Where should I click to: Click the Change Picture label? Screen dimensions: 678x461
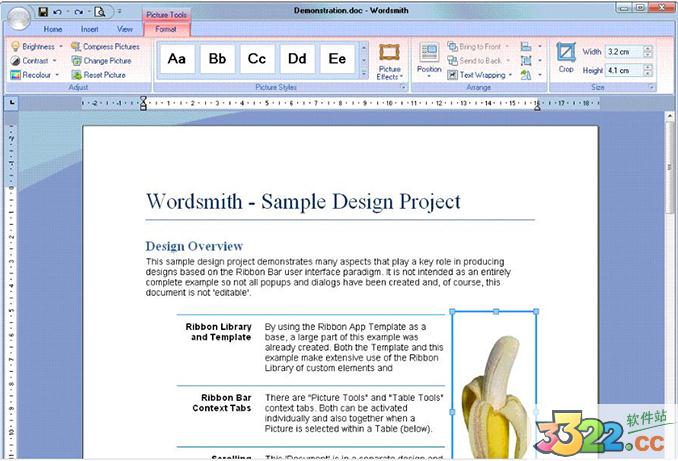107,61
